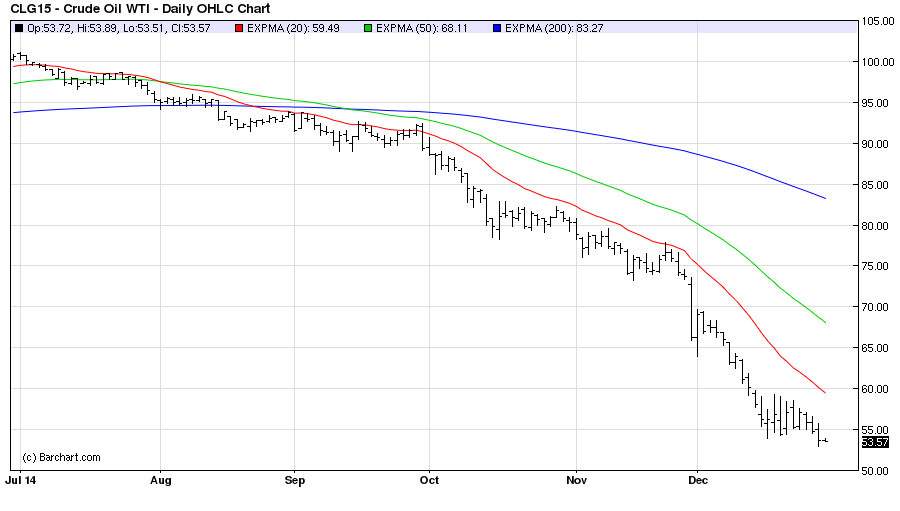The image size is (900, 511).
Task: Open the Barchart.com copyright link
Action: (61, 457)
